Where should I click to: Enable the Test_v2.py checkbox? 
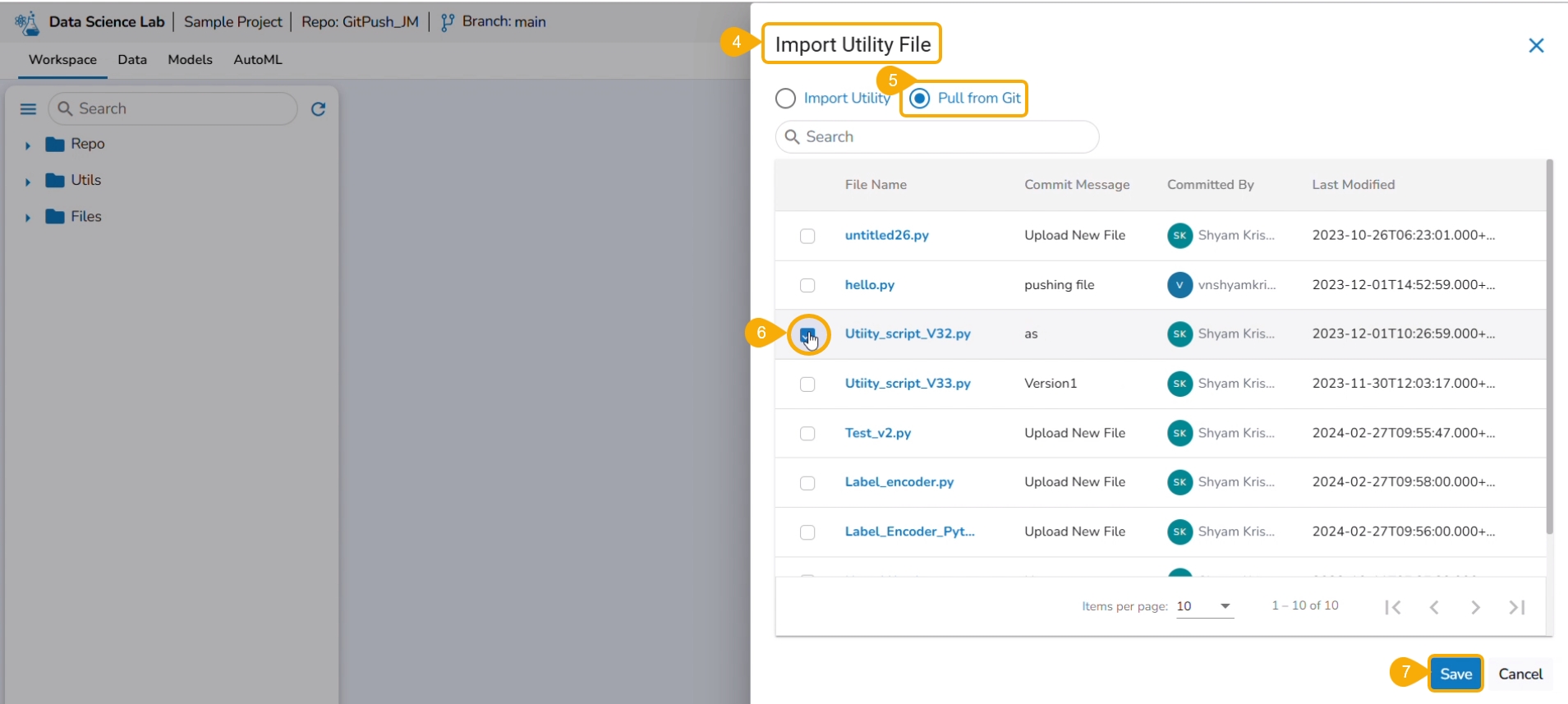click(807, 434)
